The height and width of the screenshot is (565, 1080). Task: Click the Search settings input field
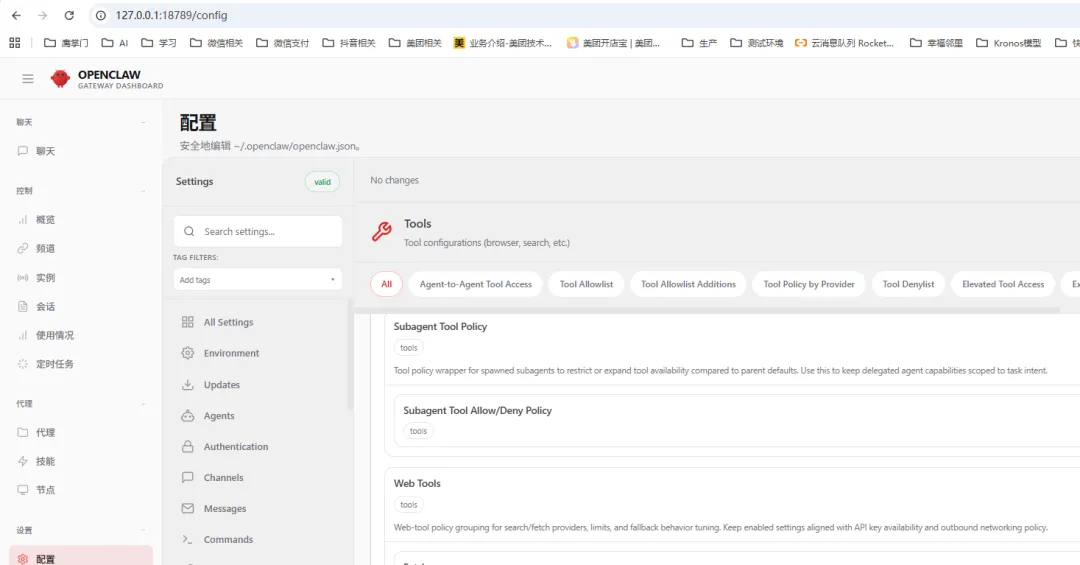[258, 232]
